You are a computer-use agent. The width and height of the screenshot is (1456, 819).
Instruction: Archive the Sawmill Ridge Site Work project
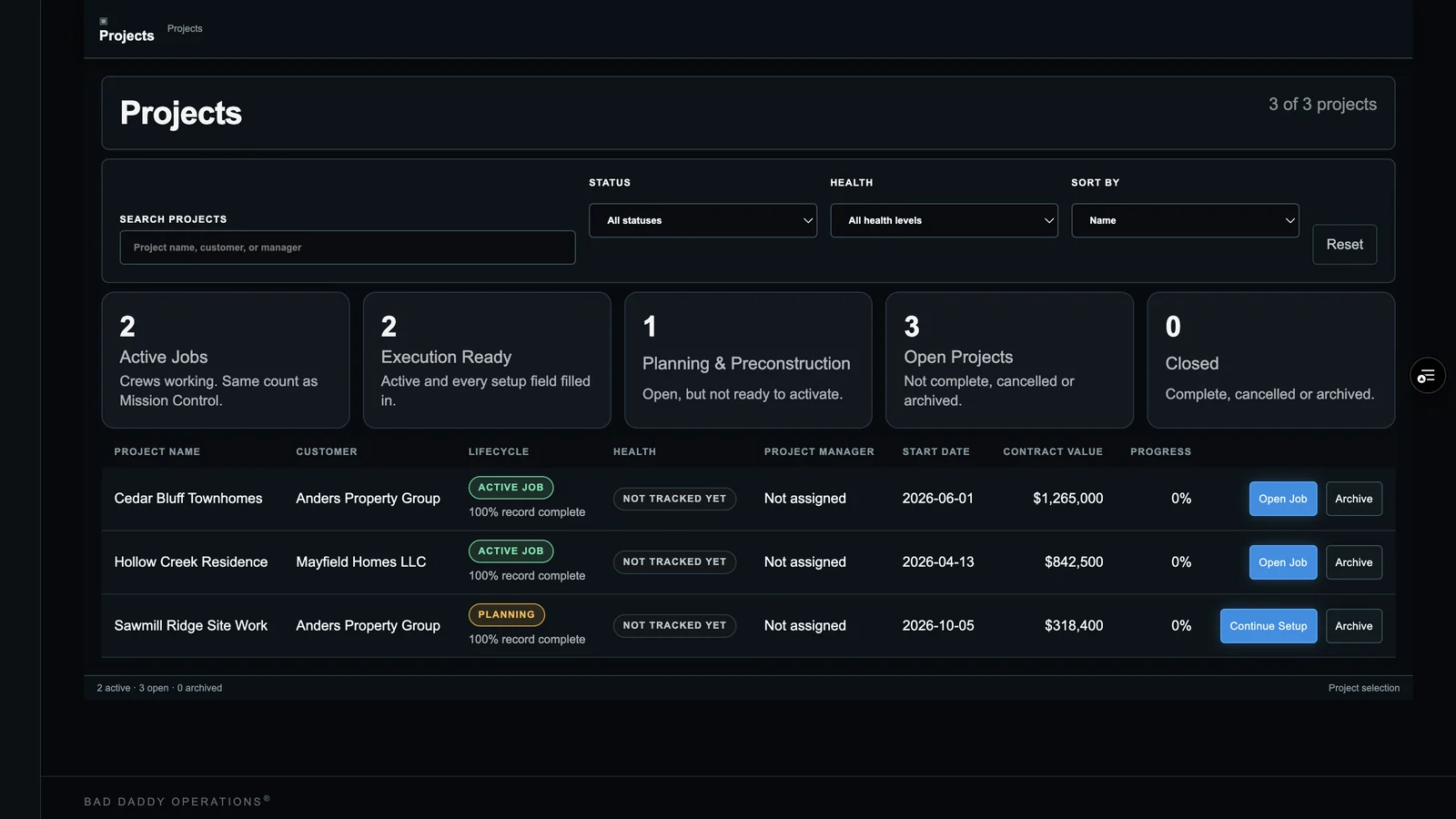[1353, 626]
